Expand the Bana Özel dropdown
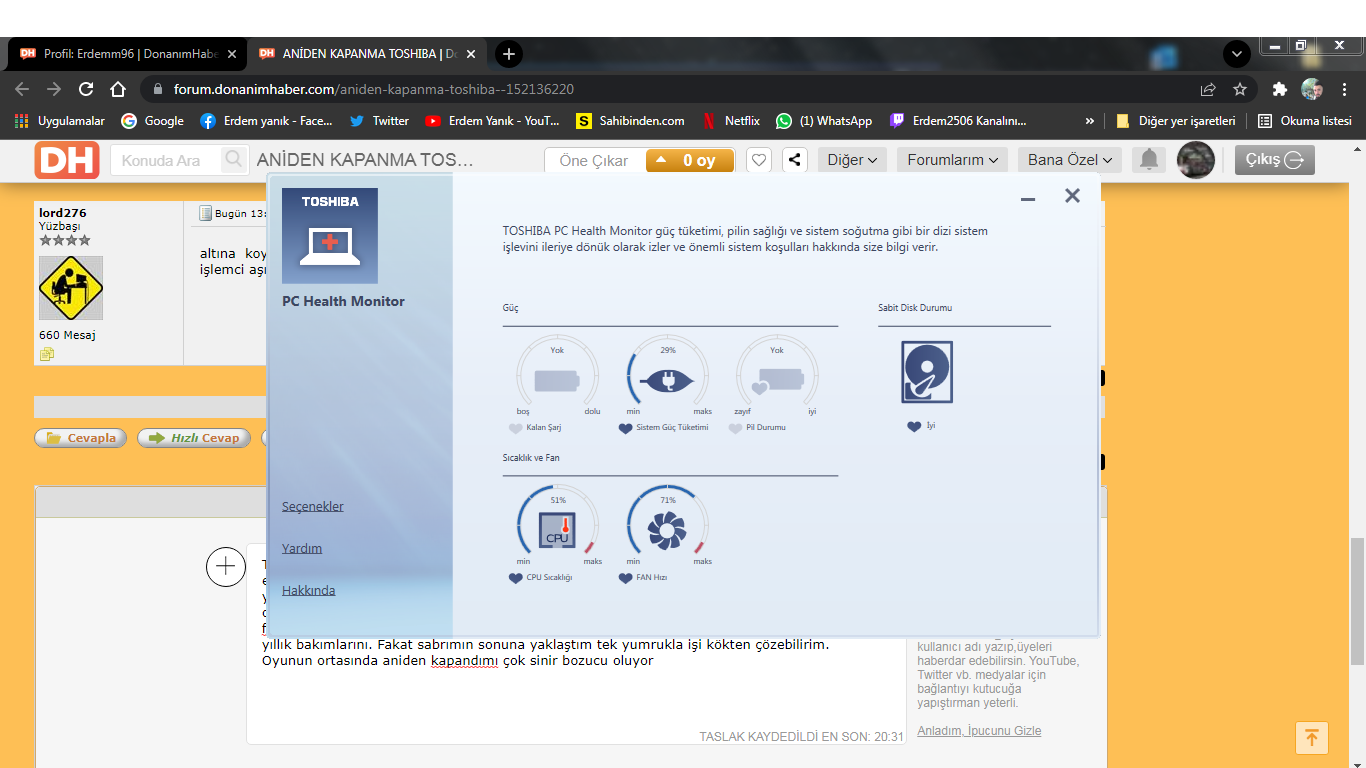Screen dimensions: 1366x768 click(1069, 160)
